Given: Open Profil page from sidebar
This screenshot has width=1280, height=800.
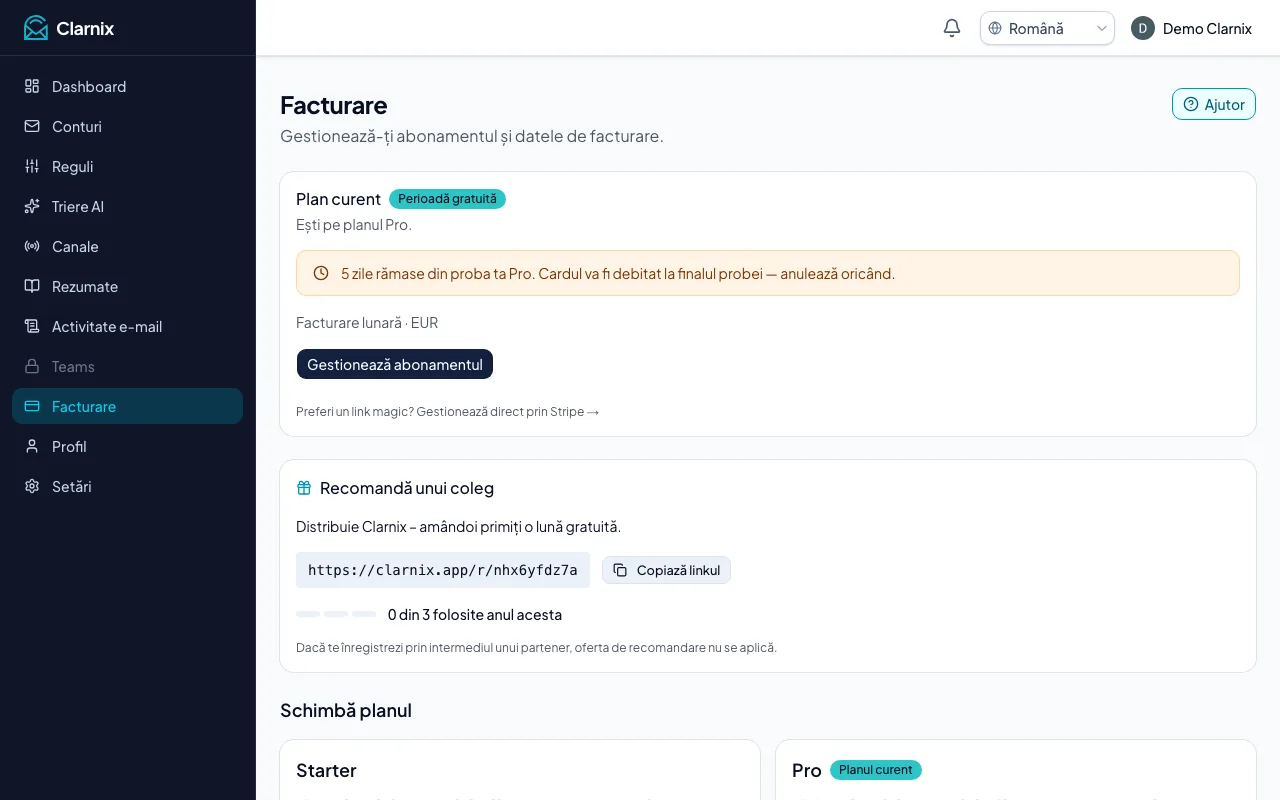Looking at the screenshot, I should click(127, 446).
